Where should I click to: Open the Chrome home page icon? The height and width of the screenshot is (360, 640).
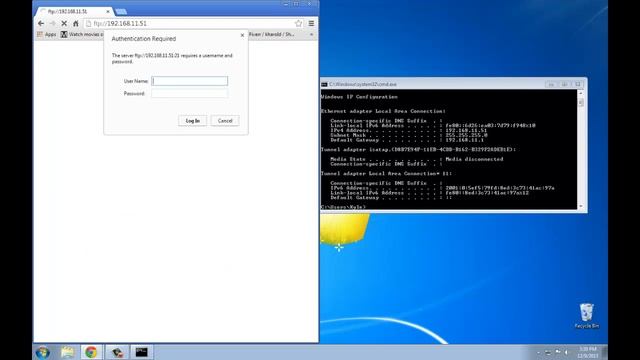click(x=76, y=24)
